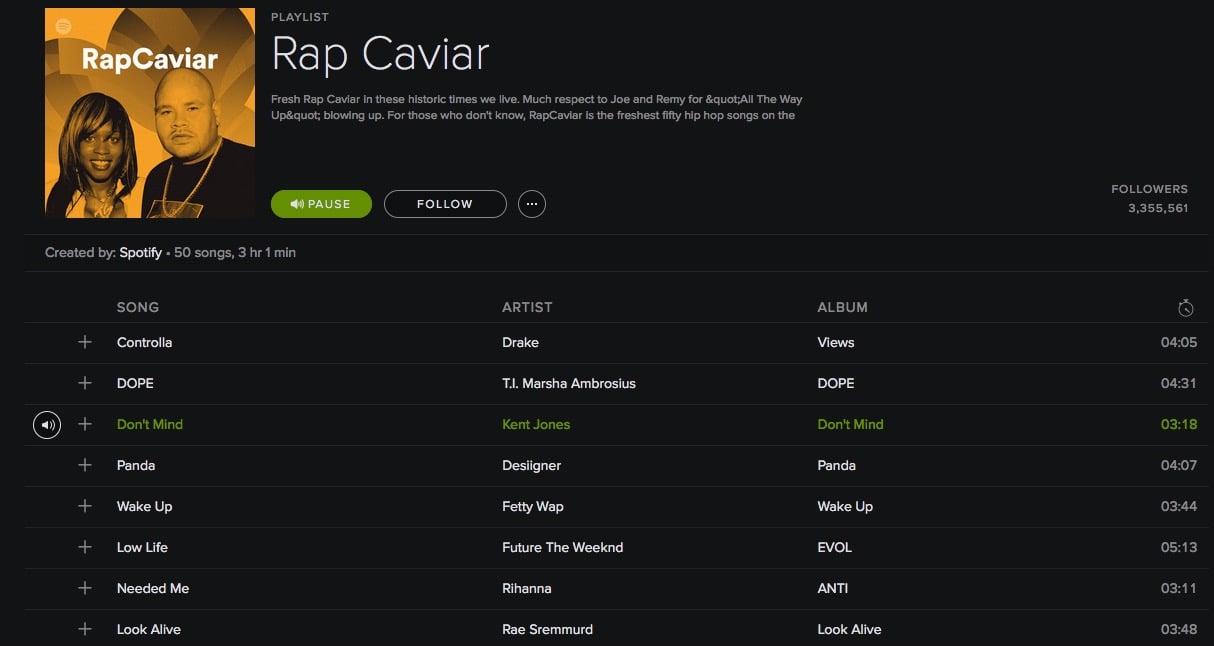Open the ANTI album

coord(833,588)
